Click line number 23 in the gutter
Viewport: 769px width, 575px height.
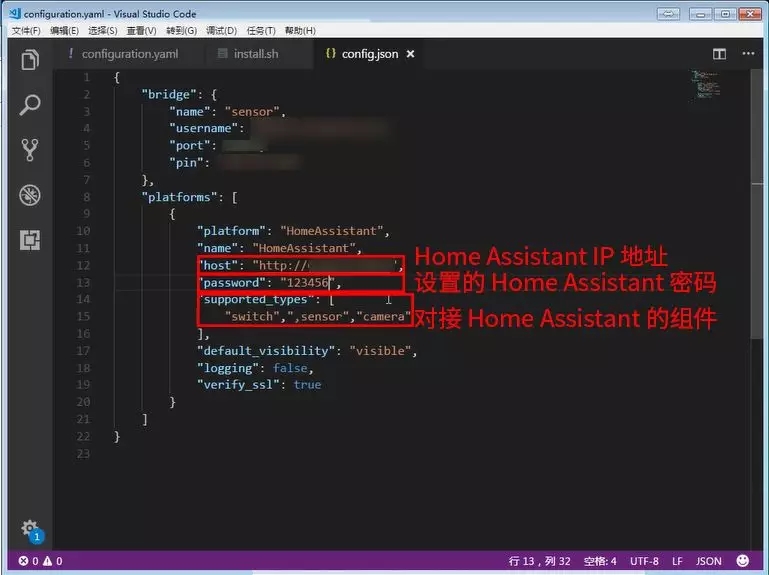[x=83, y=454]
